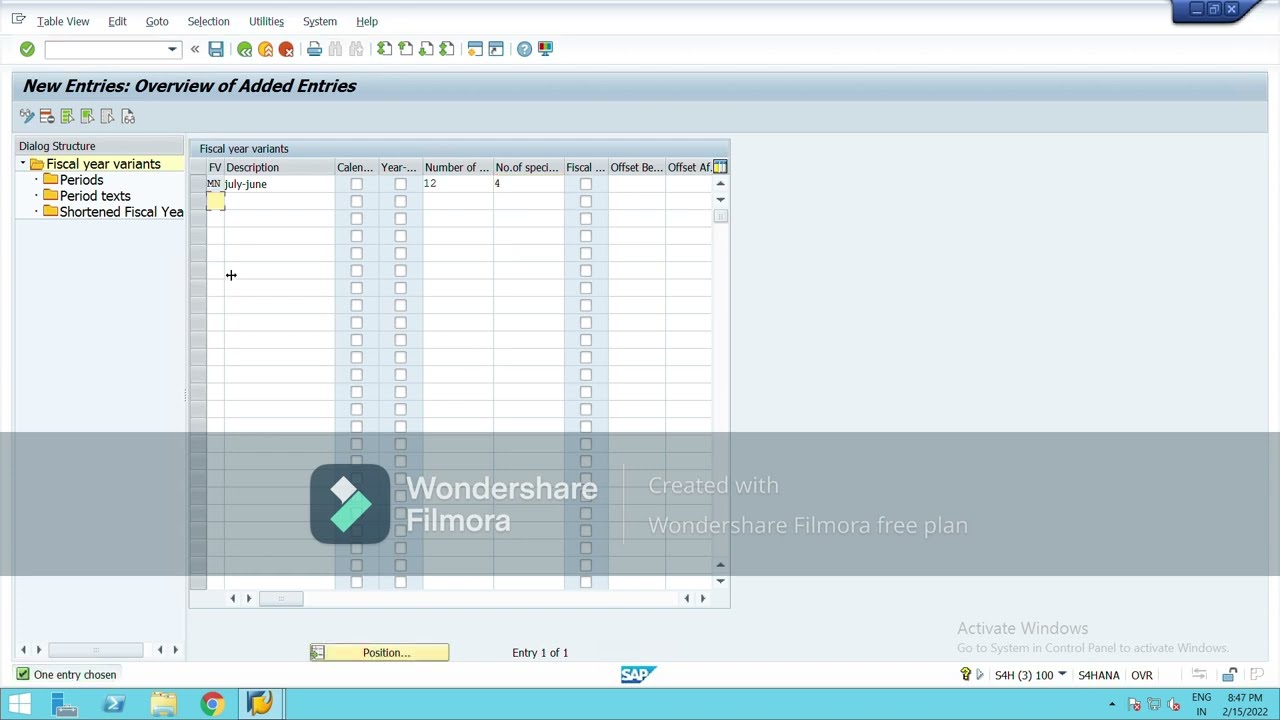Screen dimensions: 1280x720
Task: Click the 'Entry 1 of 1' text
Action: 540,653
